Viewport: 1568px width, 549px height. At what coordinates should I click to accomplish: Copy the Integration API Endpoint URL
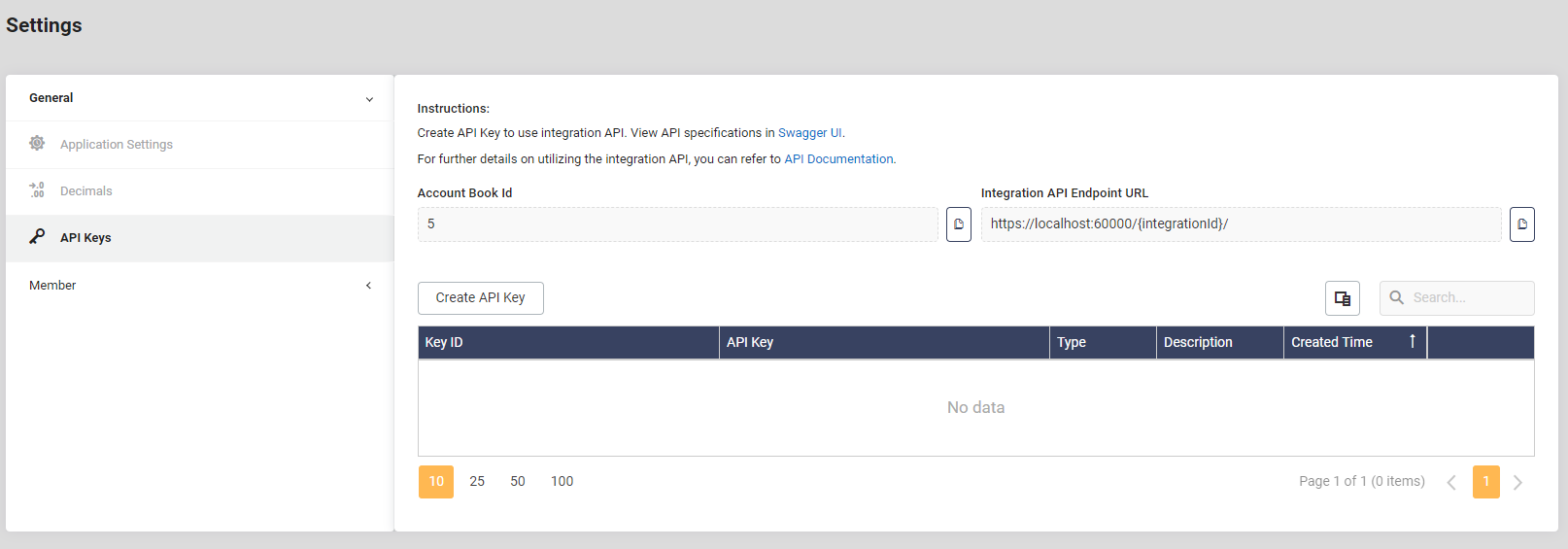click(x=1522, y=224)
